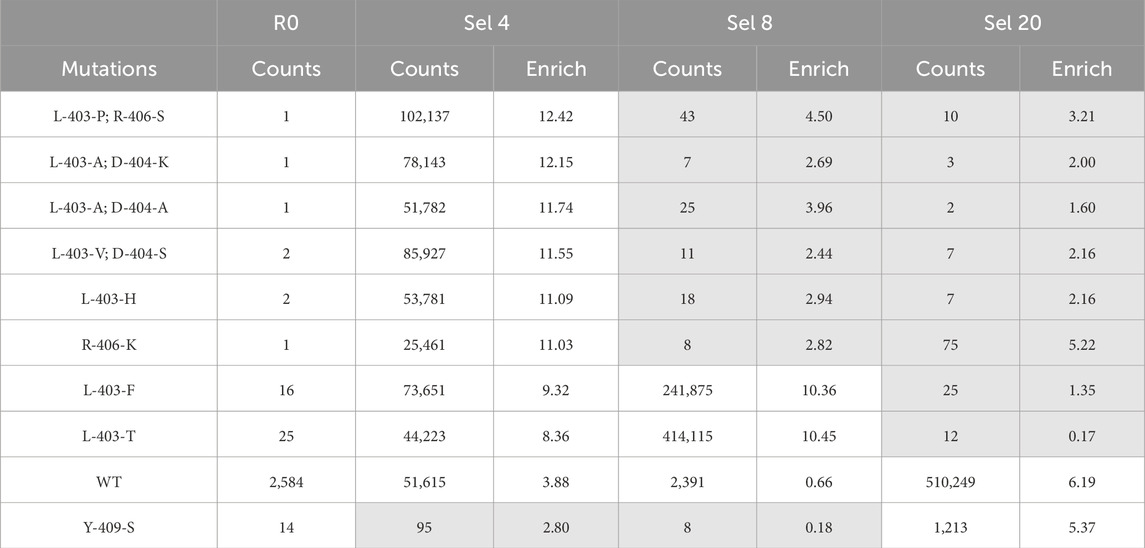
Task: Select the WT row label
Action: click(109, 481)
